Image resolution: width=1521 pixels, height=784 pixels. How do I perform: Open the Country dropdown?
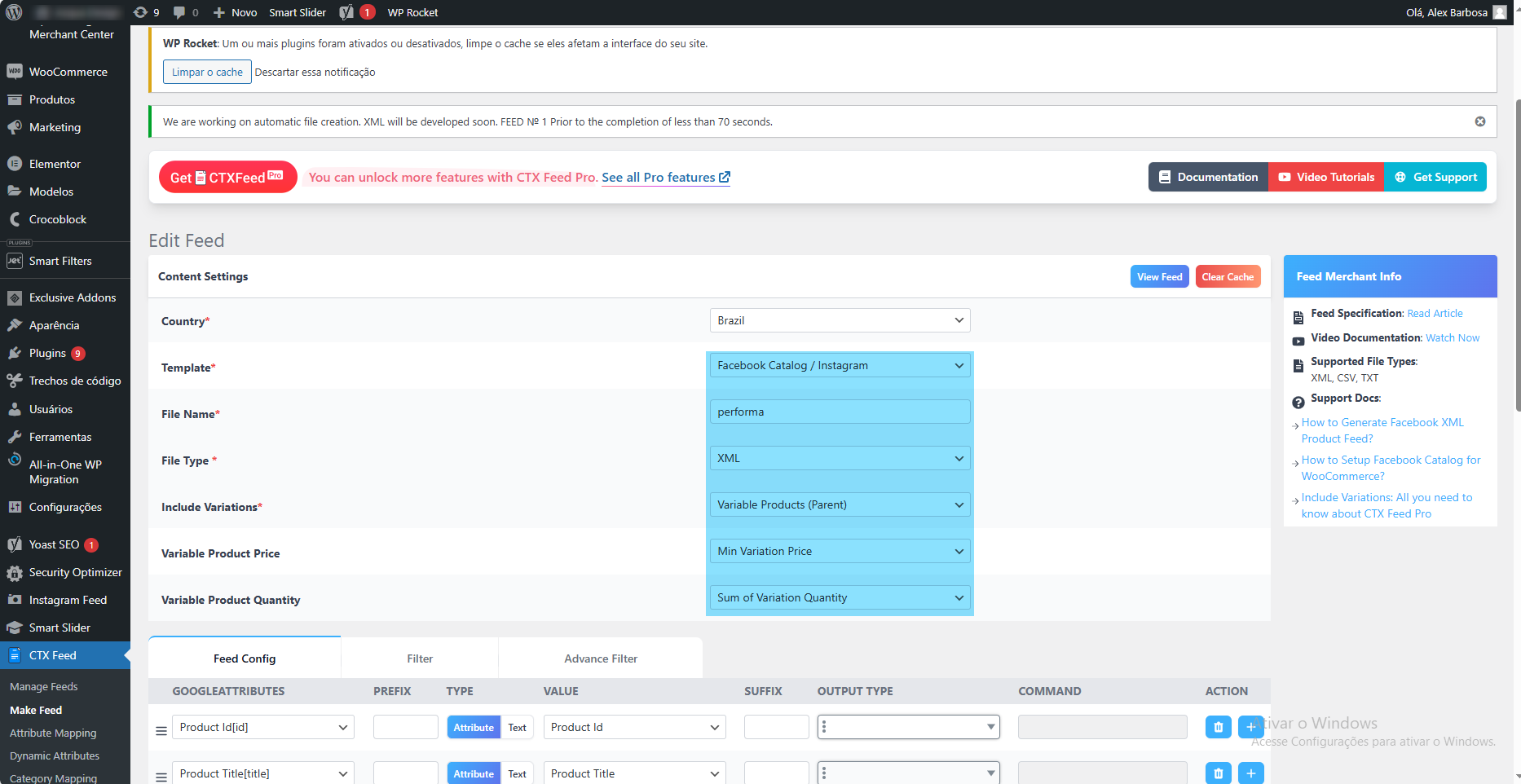coord(839,320)
